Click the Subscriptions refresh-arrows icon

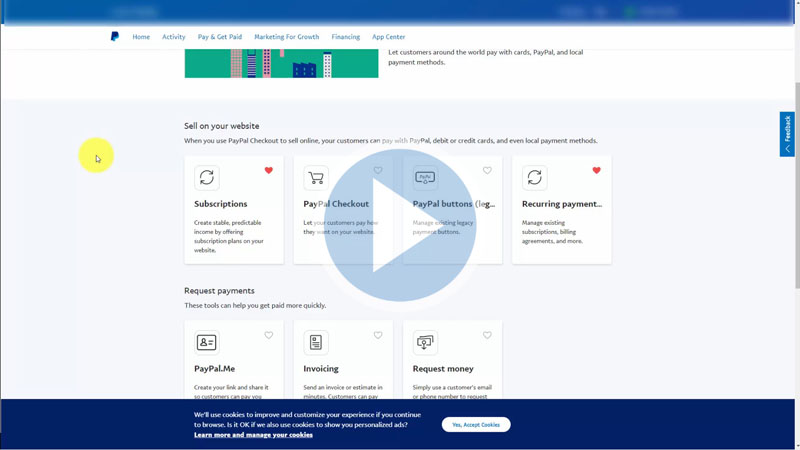(x=207, y=178)
